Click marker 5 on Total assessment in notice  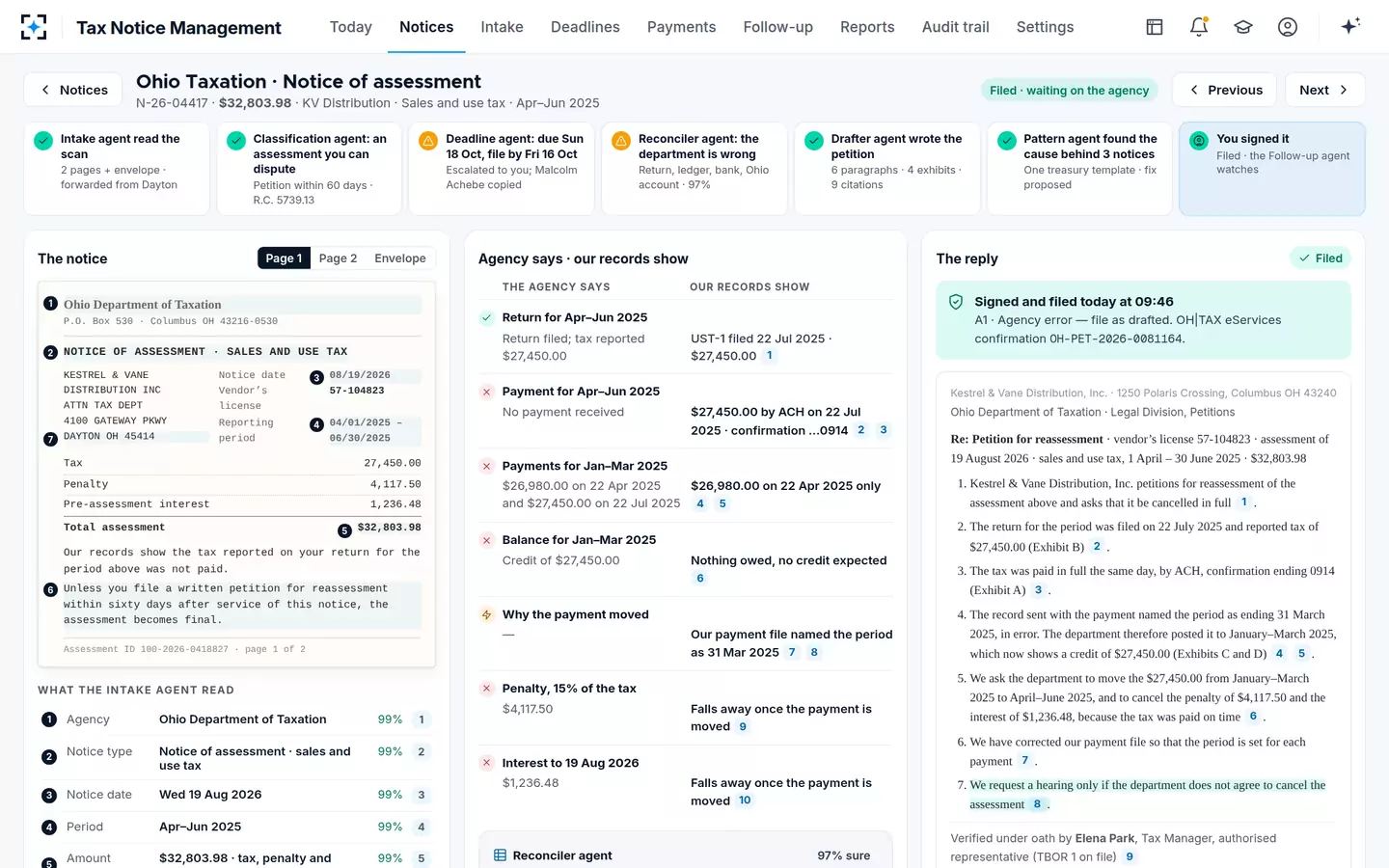(x=344, y=530)
